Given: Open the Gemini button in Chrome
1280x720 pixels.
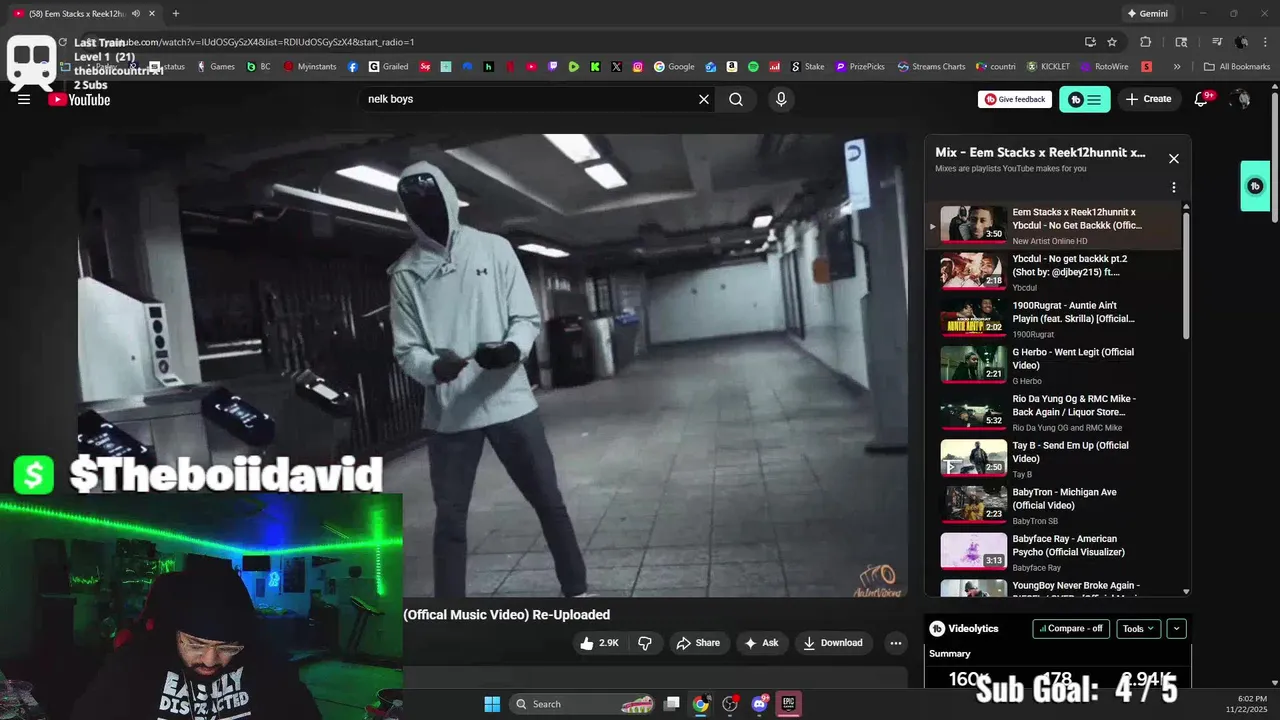Looking at the screenshot, I should [1147, 14].
